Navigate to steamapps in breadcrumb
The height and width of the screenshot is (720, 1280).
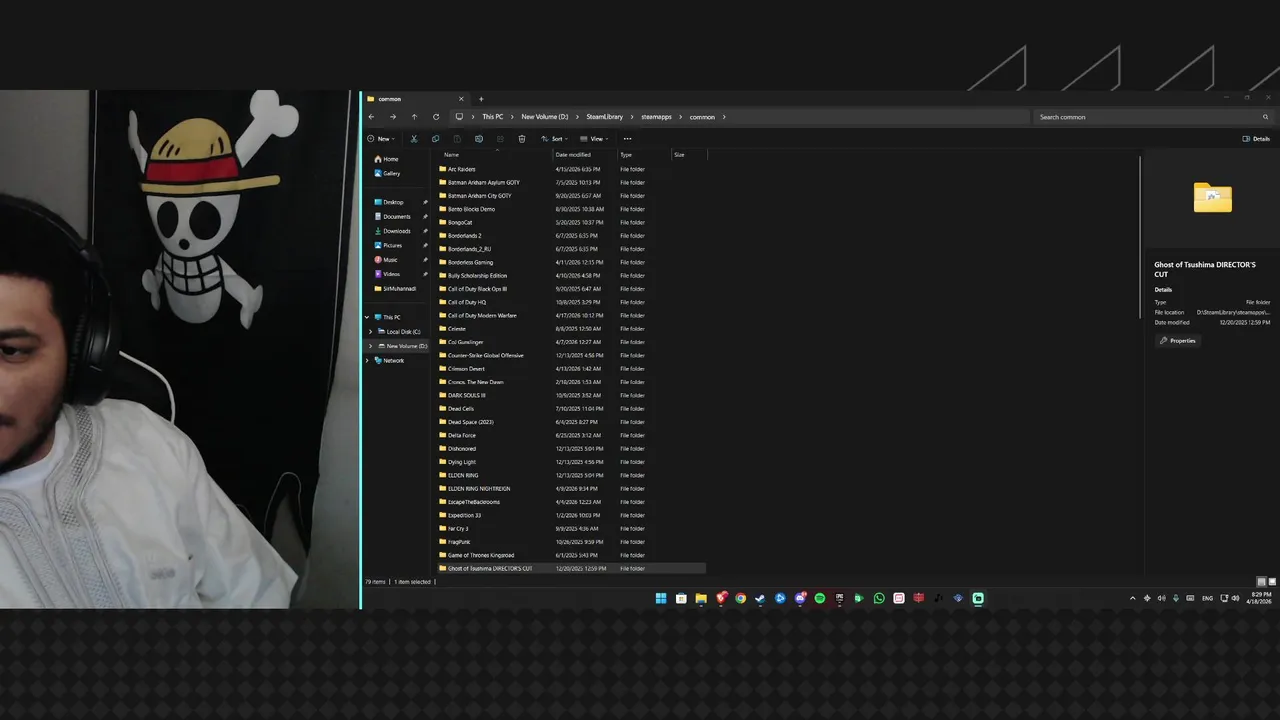pos(657,117)
